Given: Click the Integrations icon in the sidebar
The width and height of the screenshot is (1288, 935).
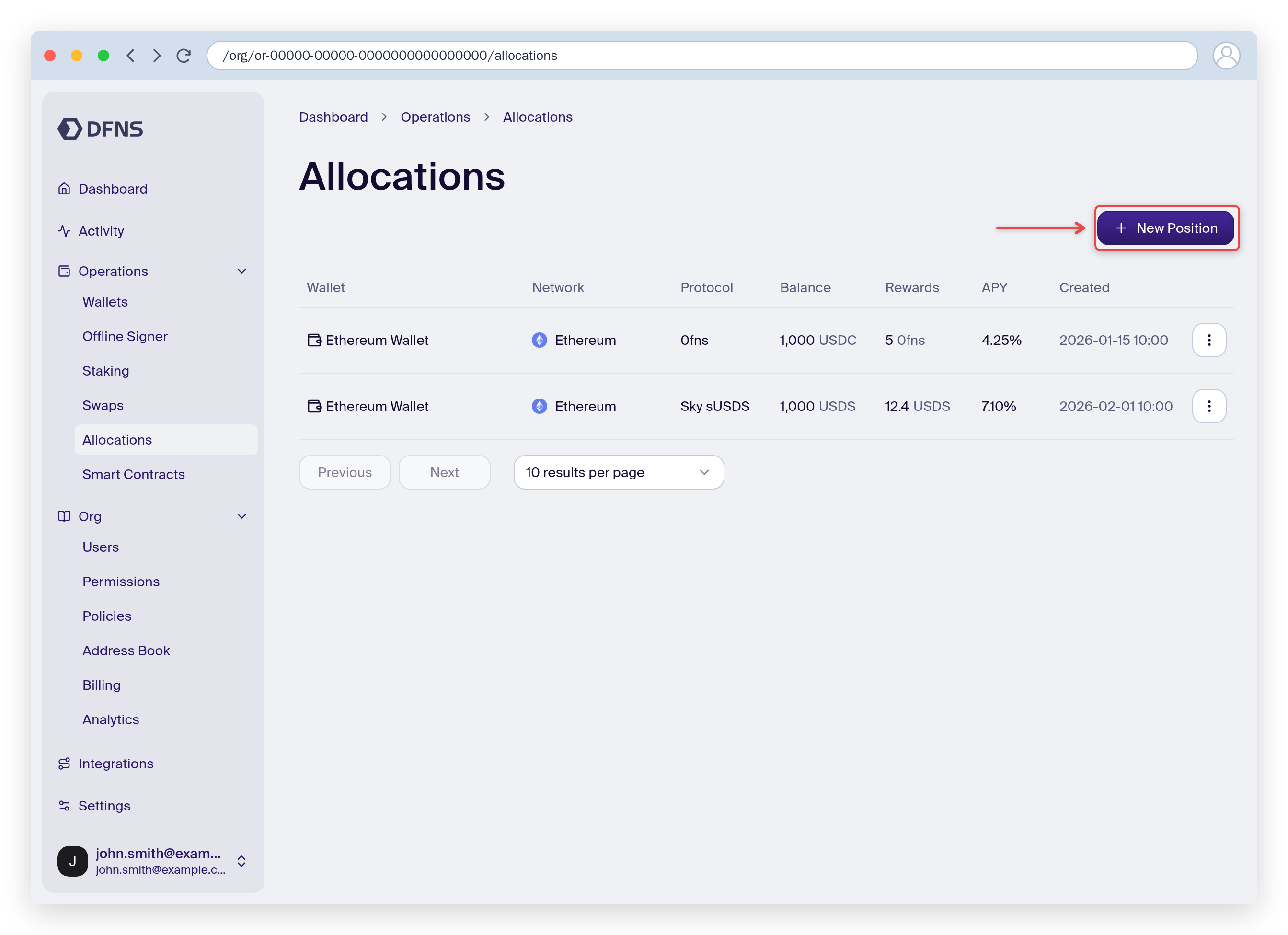Looking at the screenshot, I should 64,764.
